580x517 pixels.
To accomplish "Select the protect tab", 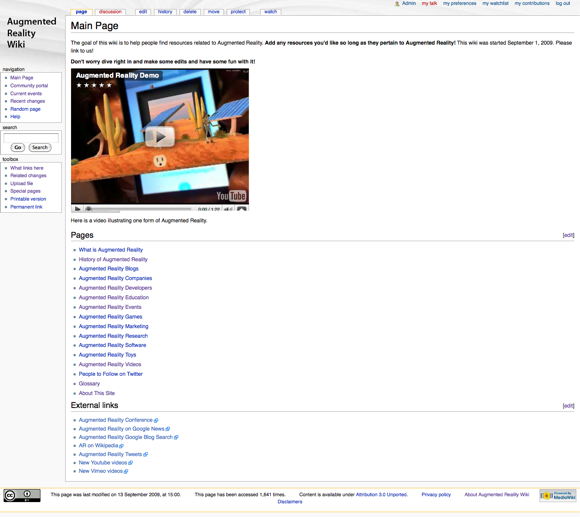I will (x=238, y=12).
